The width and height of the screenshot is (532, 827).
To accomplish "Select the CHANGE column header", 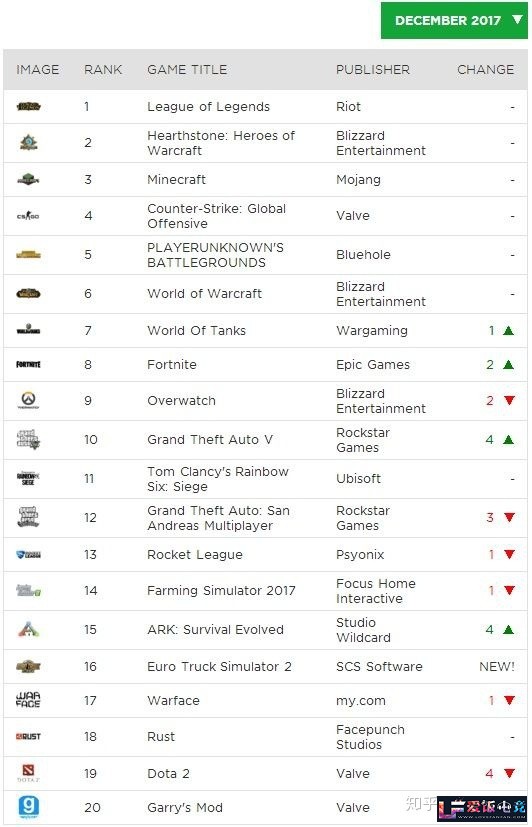I will tap(485, 70).
